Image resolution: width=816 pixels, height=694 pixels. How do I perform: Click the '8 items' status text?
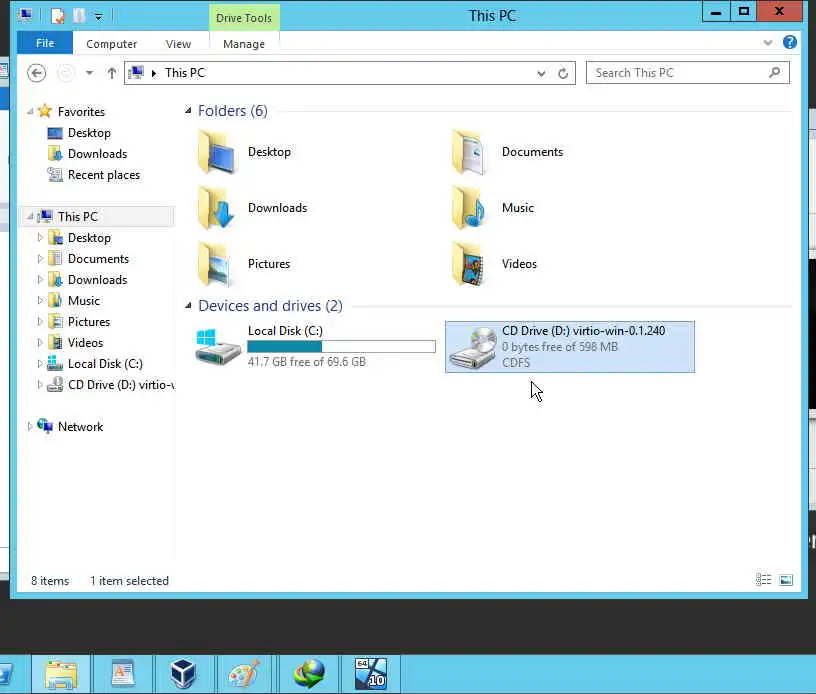pyautogui.click(x=50, y=581)
